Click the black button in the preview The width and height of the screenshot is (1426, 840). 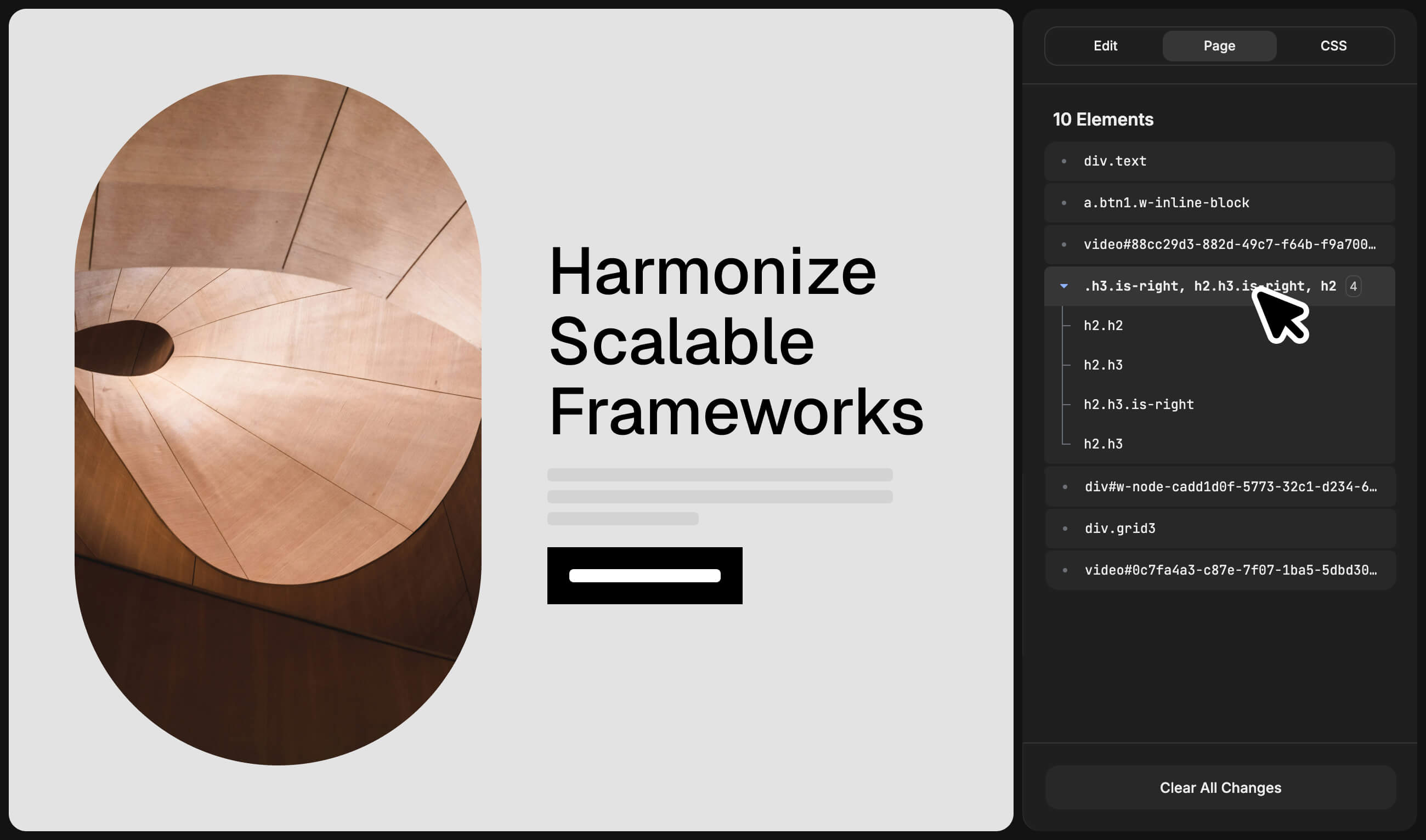pos(644,576)
